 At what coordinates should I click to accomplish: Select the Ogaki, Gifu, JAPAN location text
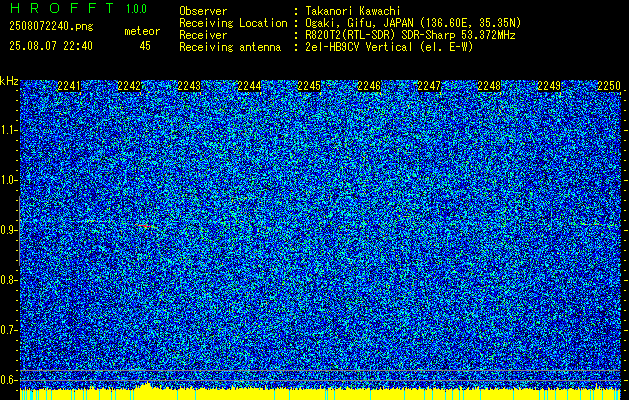pyautogui.click(x=413, y=23)
